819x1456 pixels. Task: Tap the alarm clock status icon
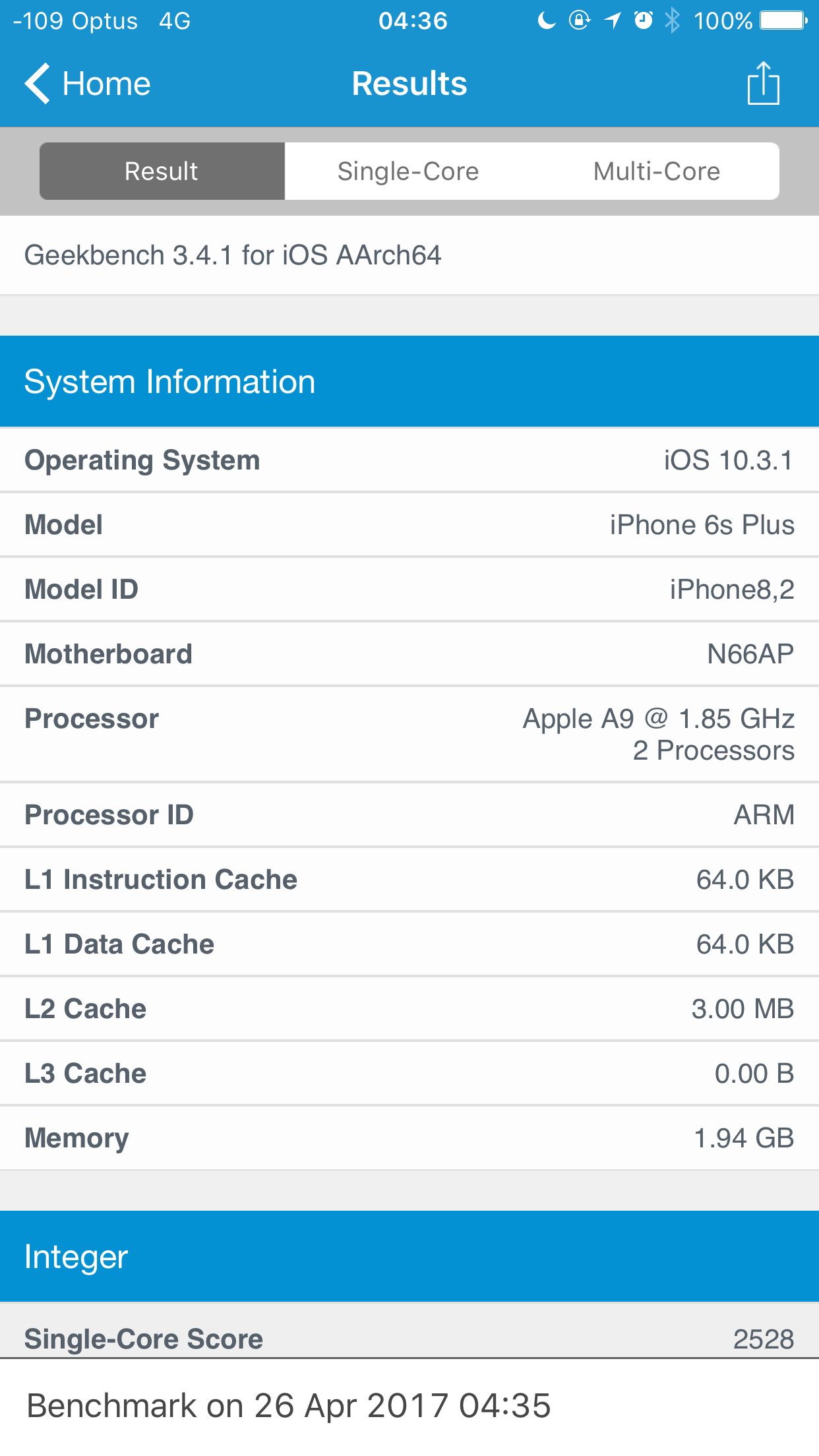click(x=644, y=20)
